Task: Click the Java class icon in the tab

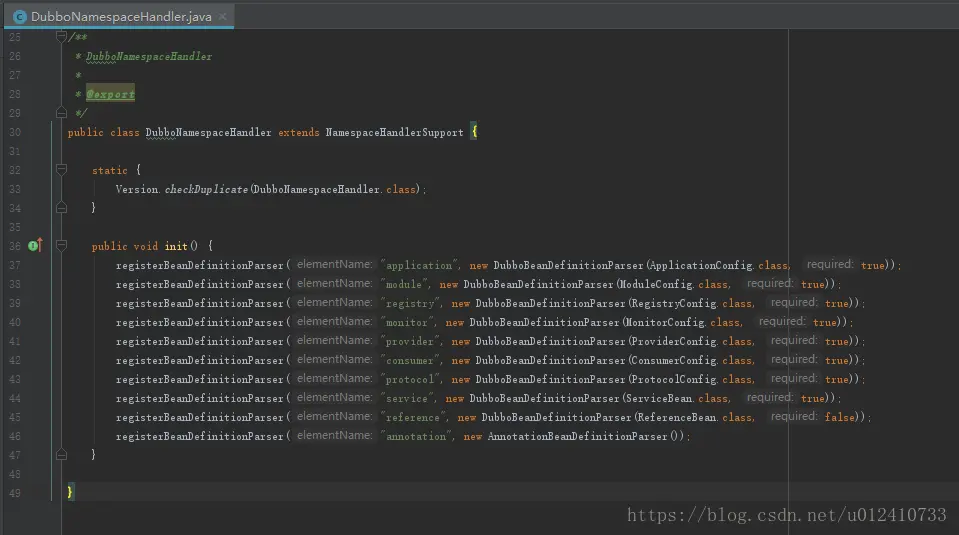Action: (x=20, y=17)
